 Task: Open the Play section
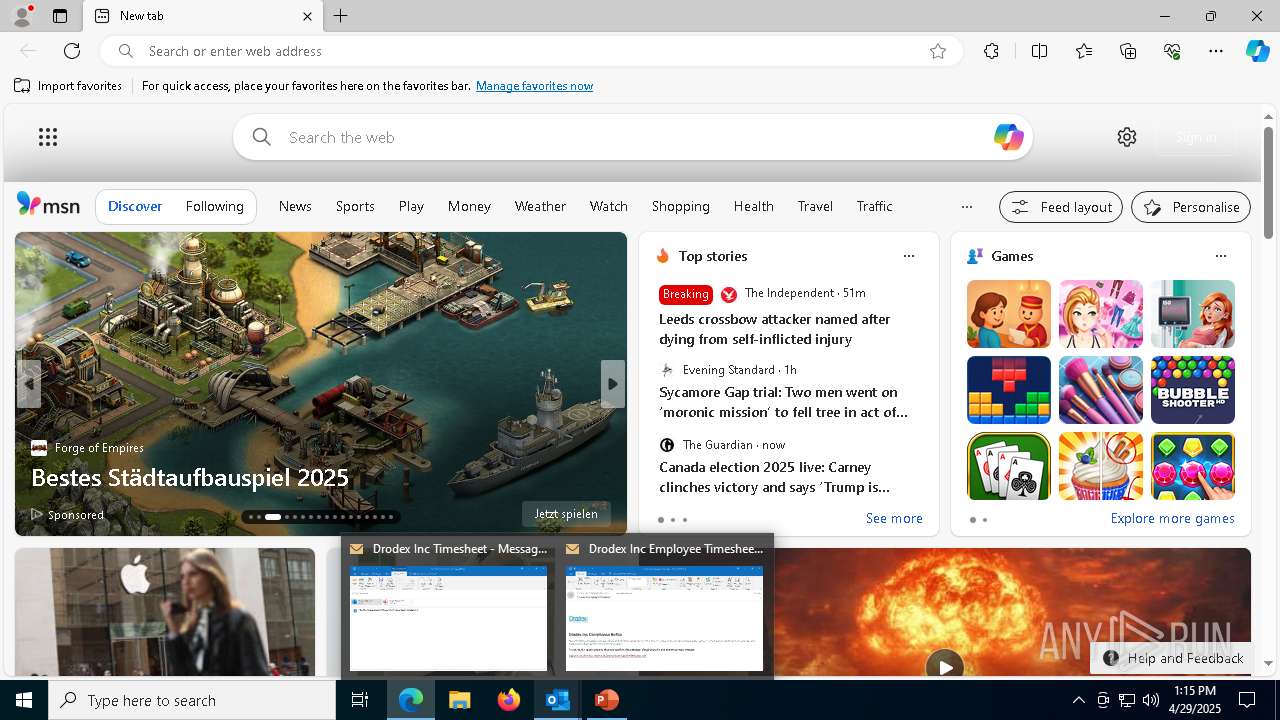(411, 206)
